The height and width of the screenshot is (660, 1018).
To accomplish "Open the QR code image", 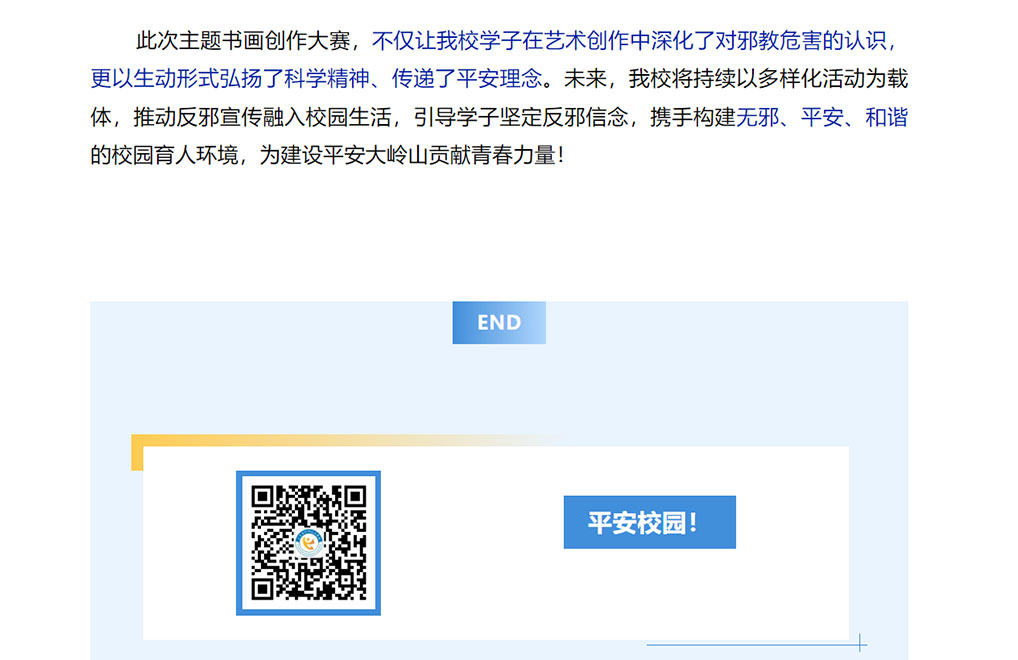I will coord(308,543).
